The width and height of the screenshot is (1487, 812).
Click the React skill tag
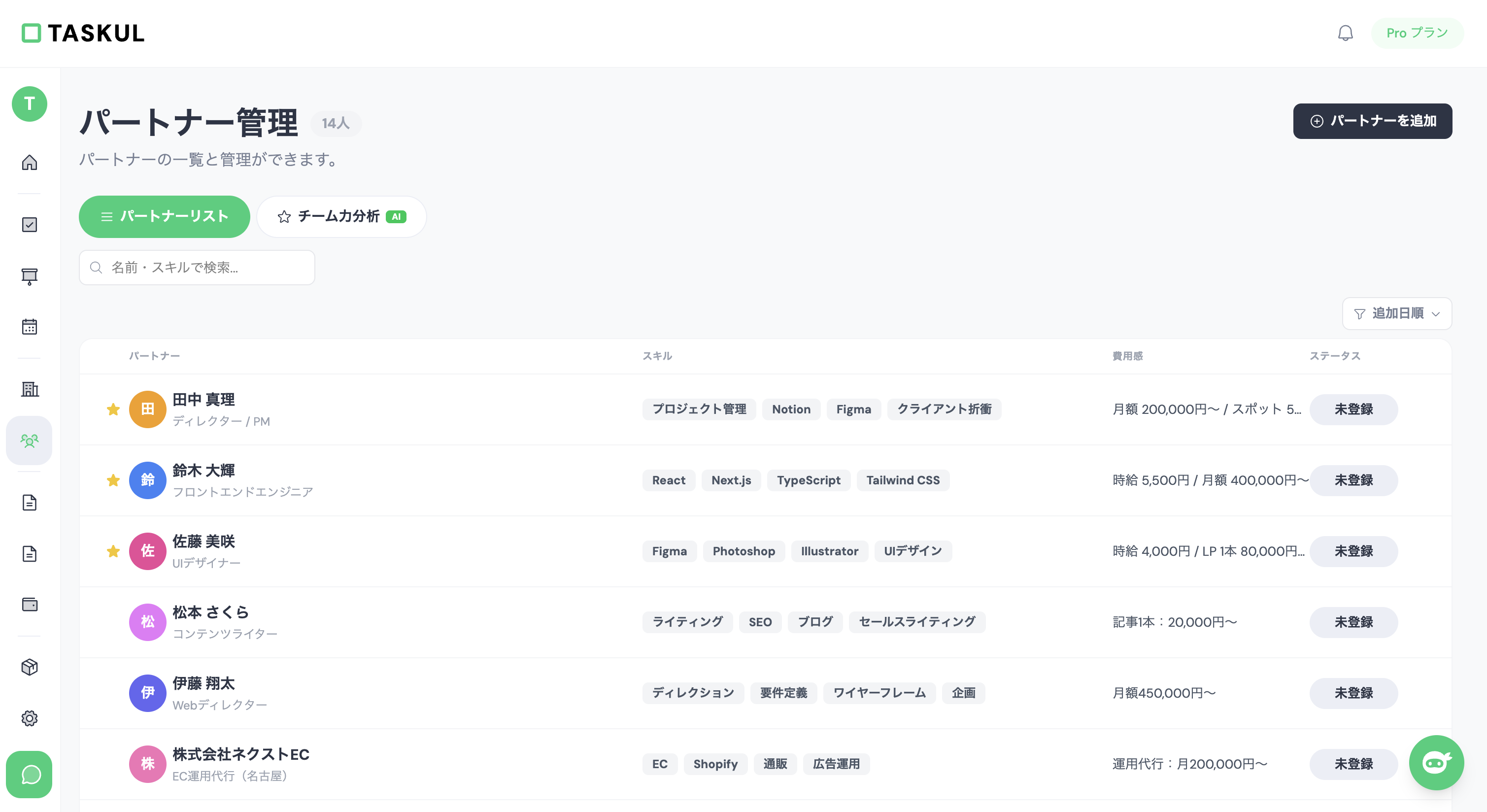pyautogui.click(x=669, y=480)
